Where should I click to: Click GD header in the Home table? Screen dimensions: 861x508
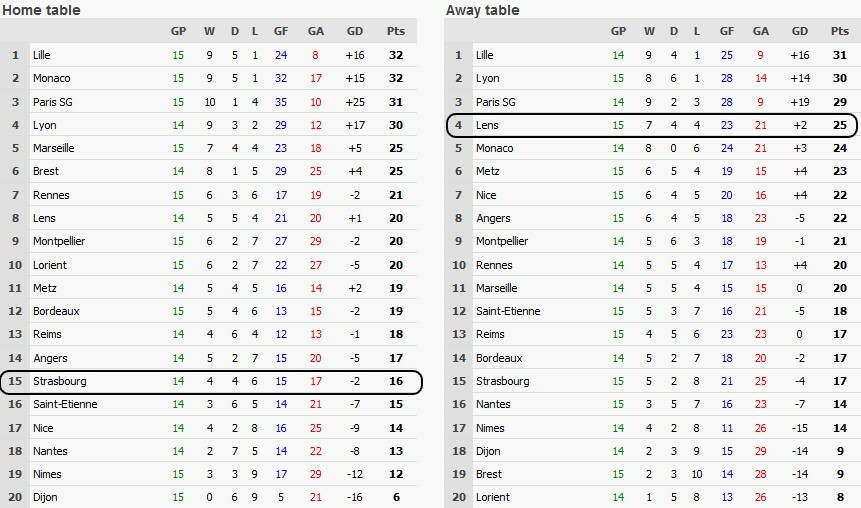tap(354, 31)
